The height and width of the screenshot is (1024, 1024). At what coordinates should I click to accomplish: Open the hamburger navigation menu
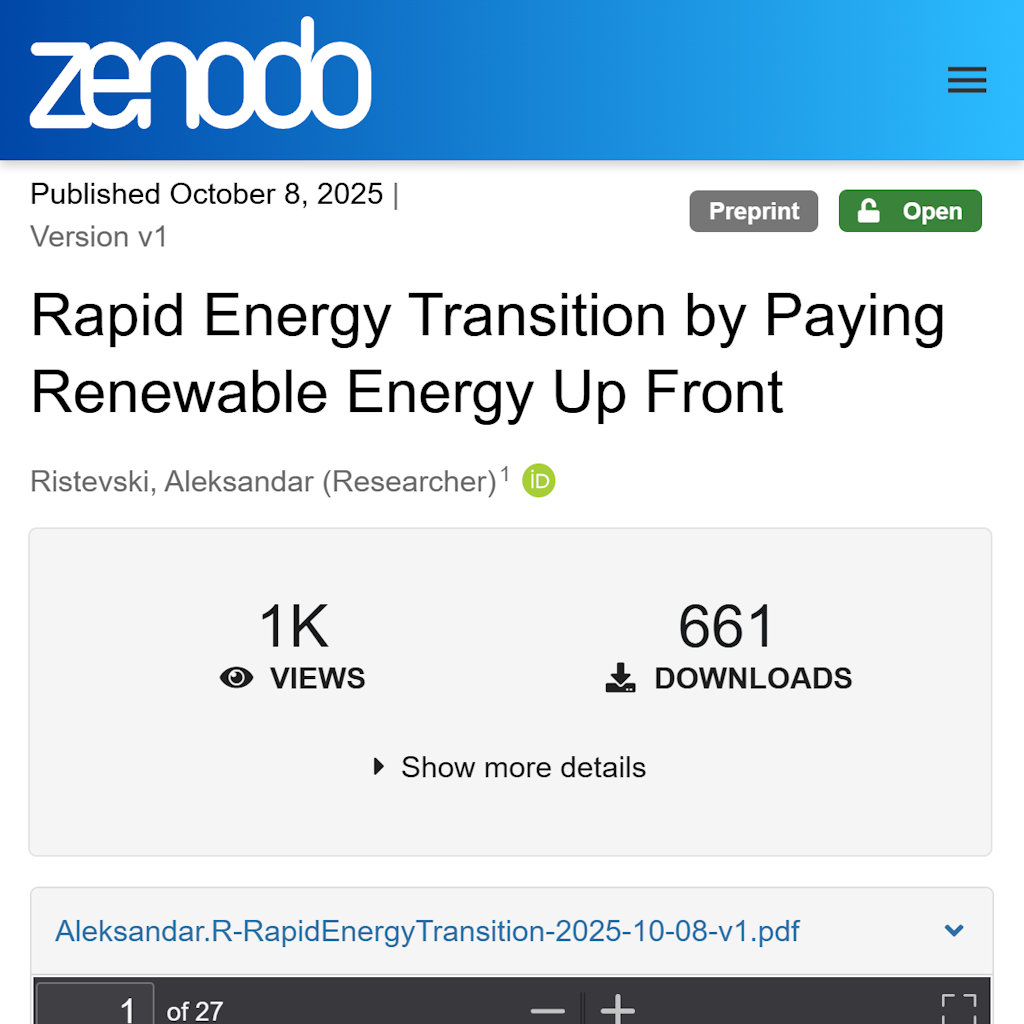coord(966,80)
